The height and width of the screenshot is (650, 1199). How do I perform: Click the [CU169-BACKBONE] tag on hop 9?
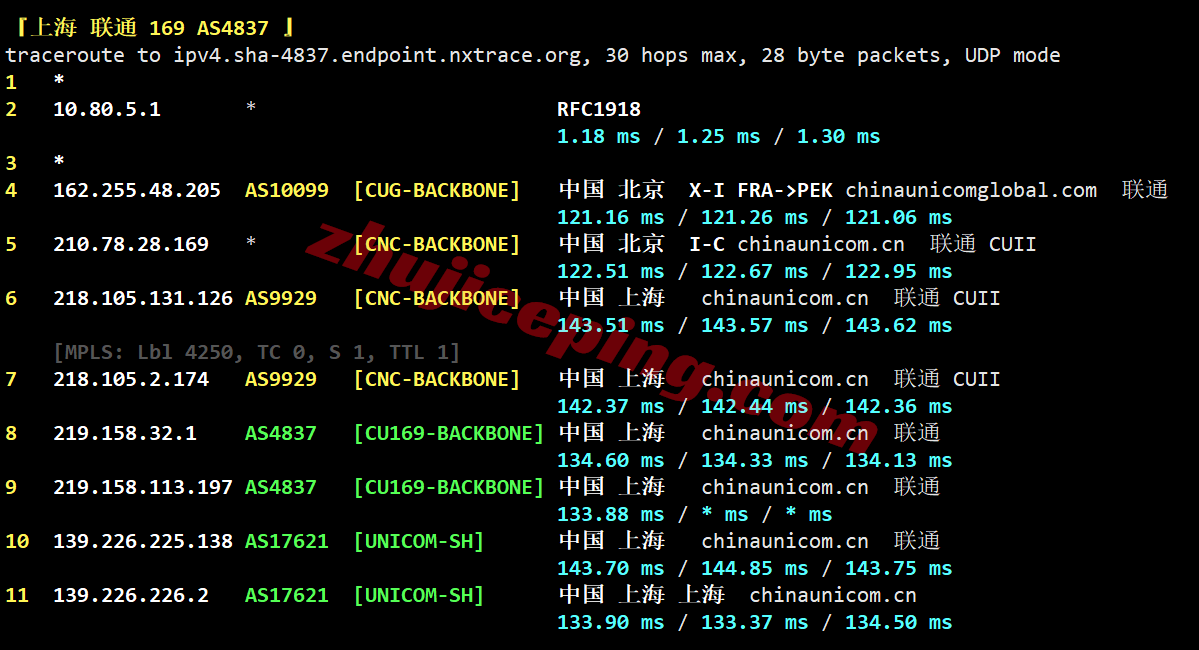[x=449, y=488]
